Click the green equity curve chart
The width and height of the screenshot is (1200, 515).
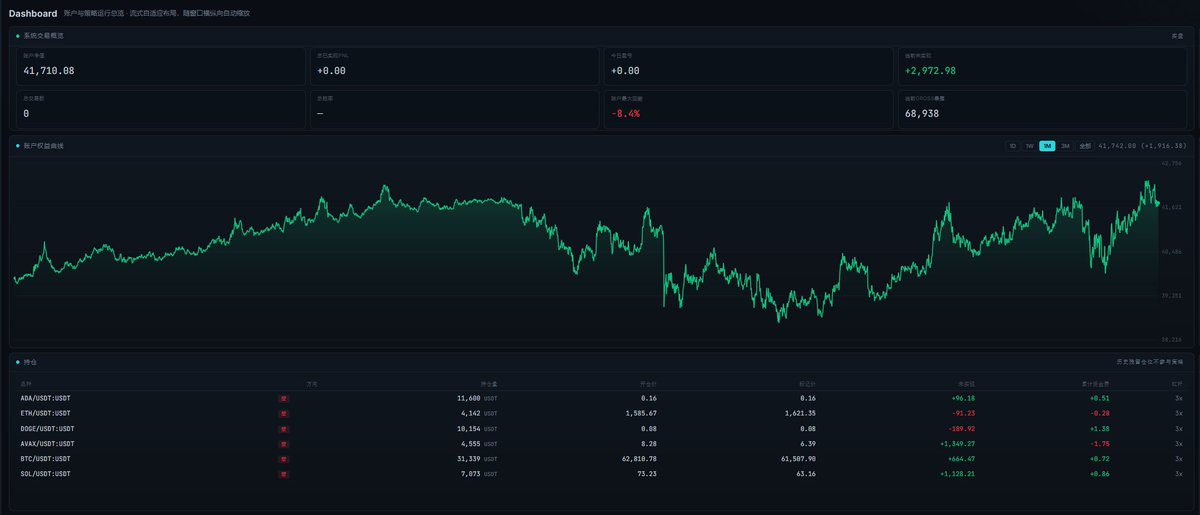point(585,250)
